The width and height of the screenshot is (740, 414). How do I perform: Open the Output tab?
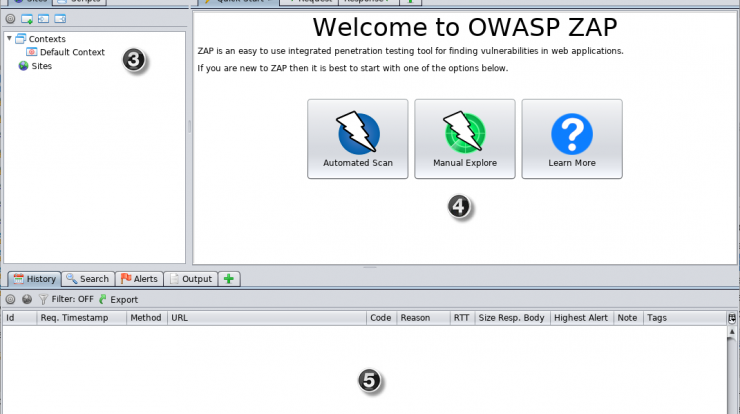pos(191,279)
